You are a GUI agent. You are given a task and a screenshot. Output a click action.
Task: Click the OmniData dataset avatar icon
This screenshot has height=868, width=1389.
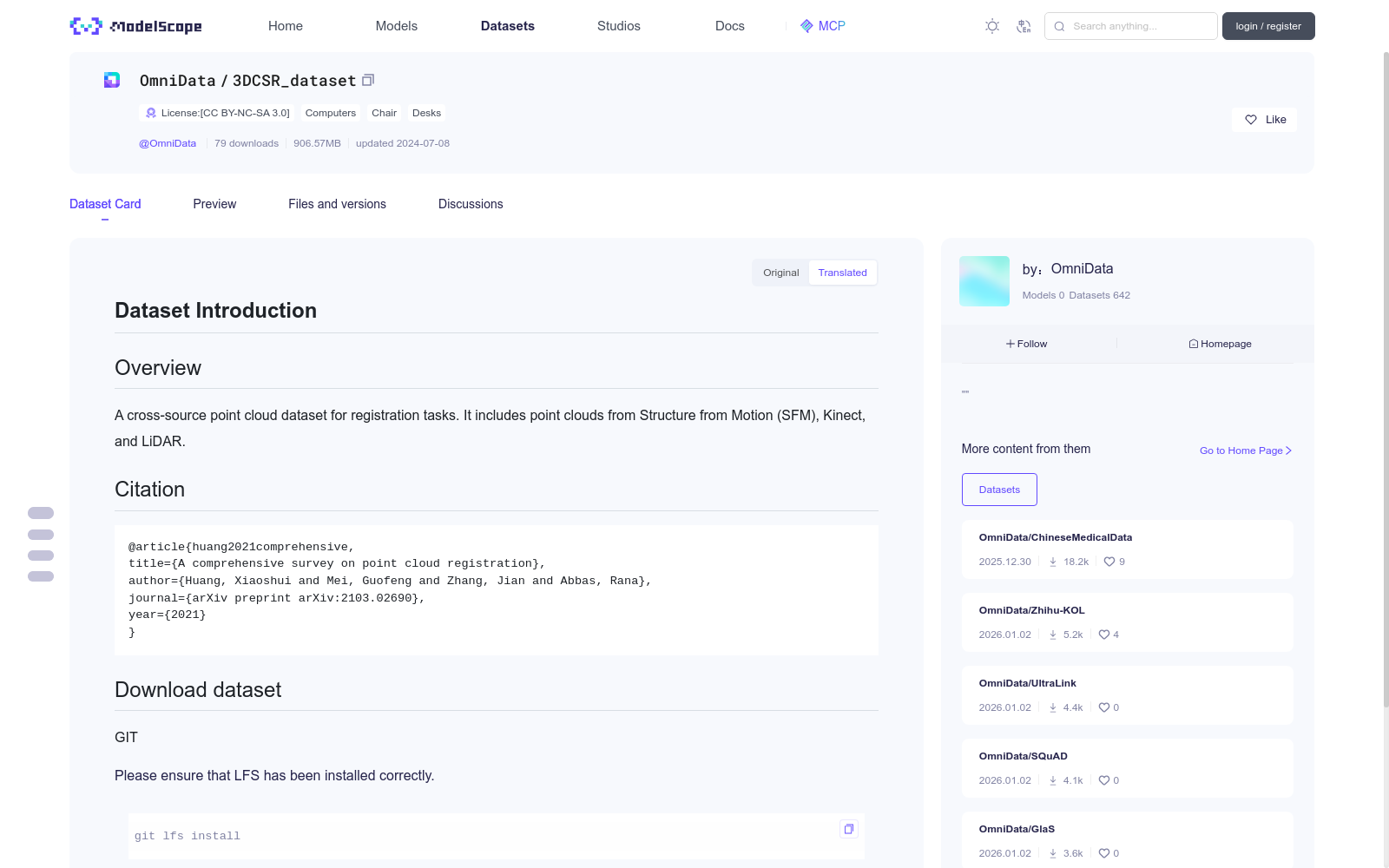point(112,80)
